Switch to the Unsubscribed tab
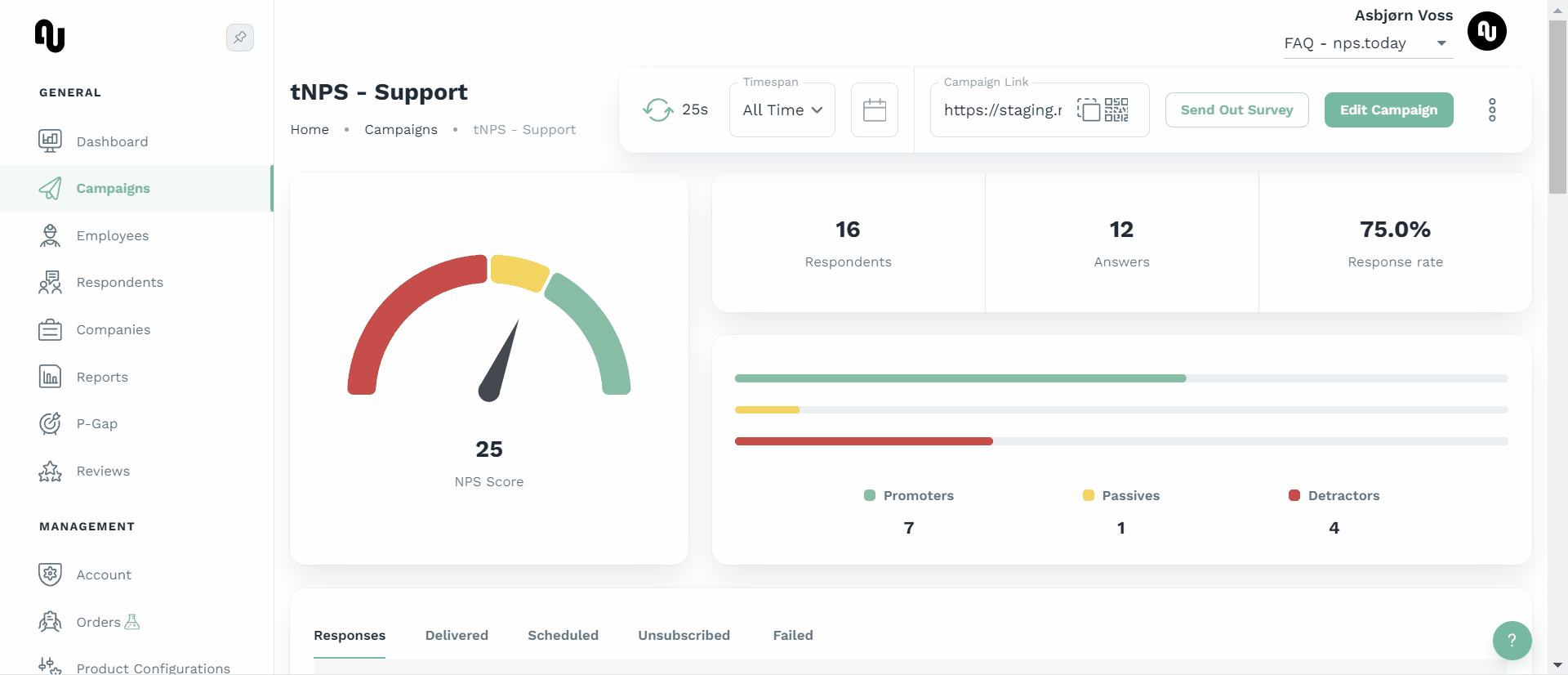 pos(684,635)
